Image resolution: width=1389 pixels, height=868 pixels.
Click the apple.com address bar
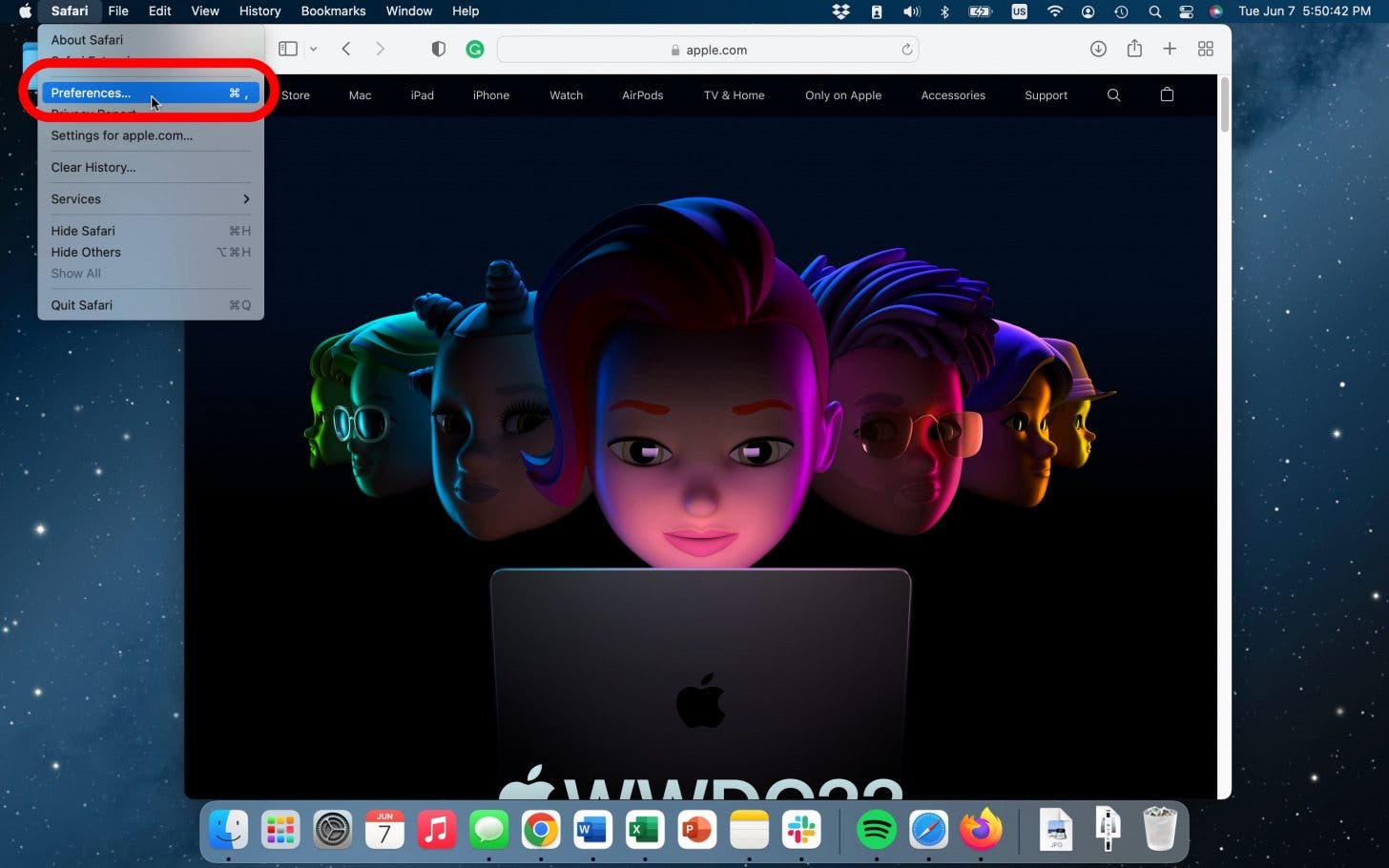708,50
